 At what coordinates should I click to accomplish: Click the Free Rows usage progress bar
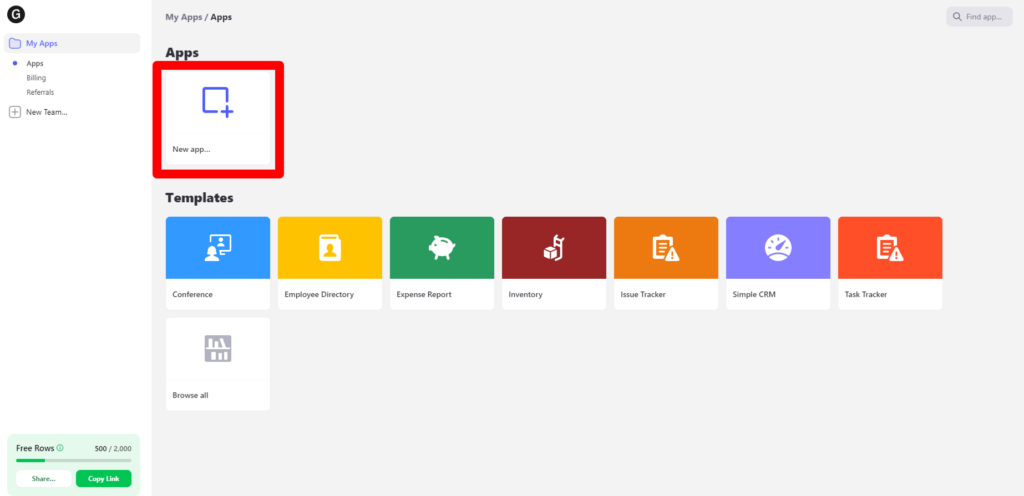[x=73, y=461]
